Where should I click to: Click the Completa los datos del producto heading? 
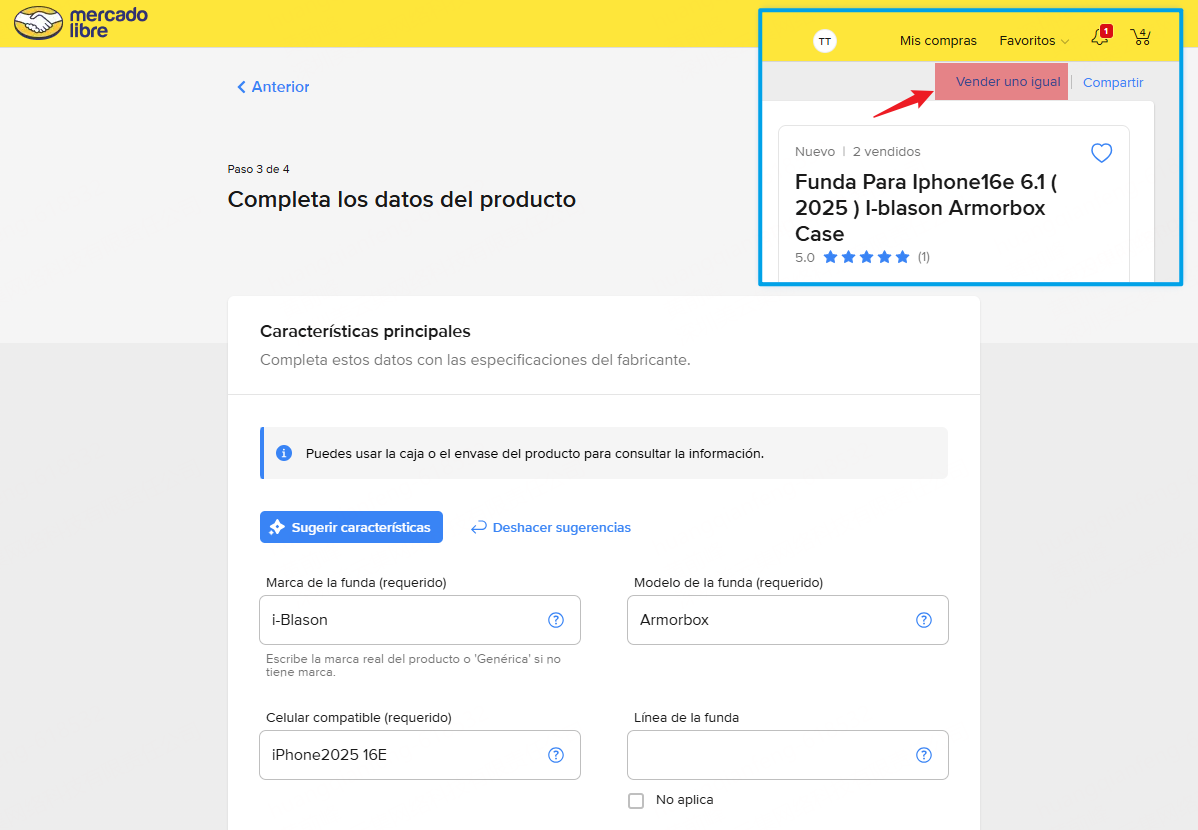[402, 199]
